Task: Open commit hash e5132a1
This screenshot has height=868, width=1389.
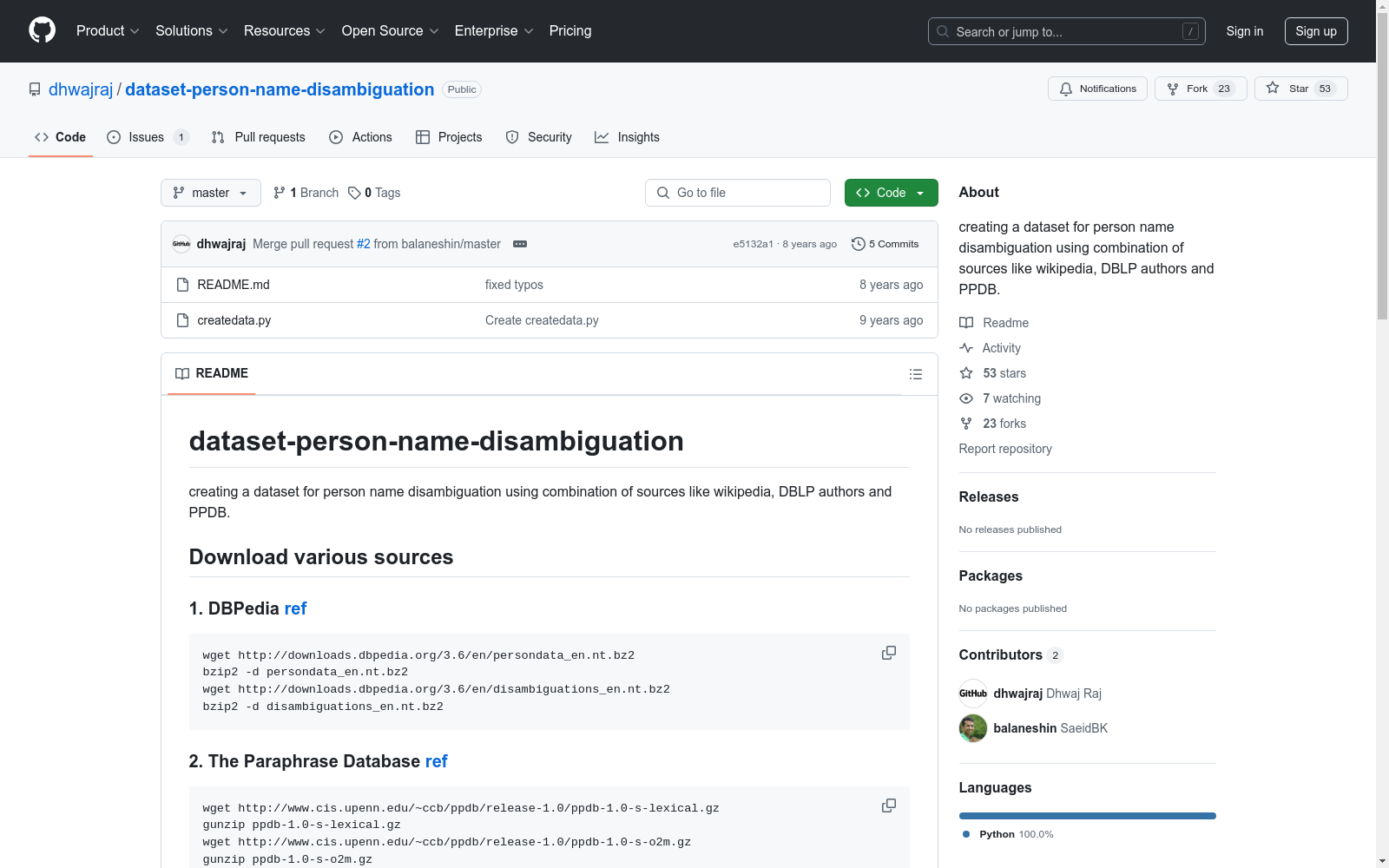Action: 753,244
